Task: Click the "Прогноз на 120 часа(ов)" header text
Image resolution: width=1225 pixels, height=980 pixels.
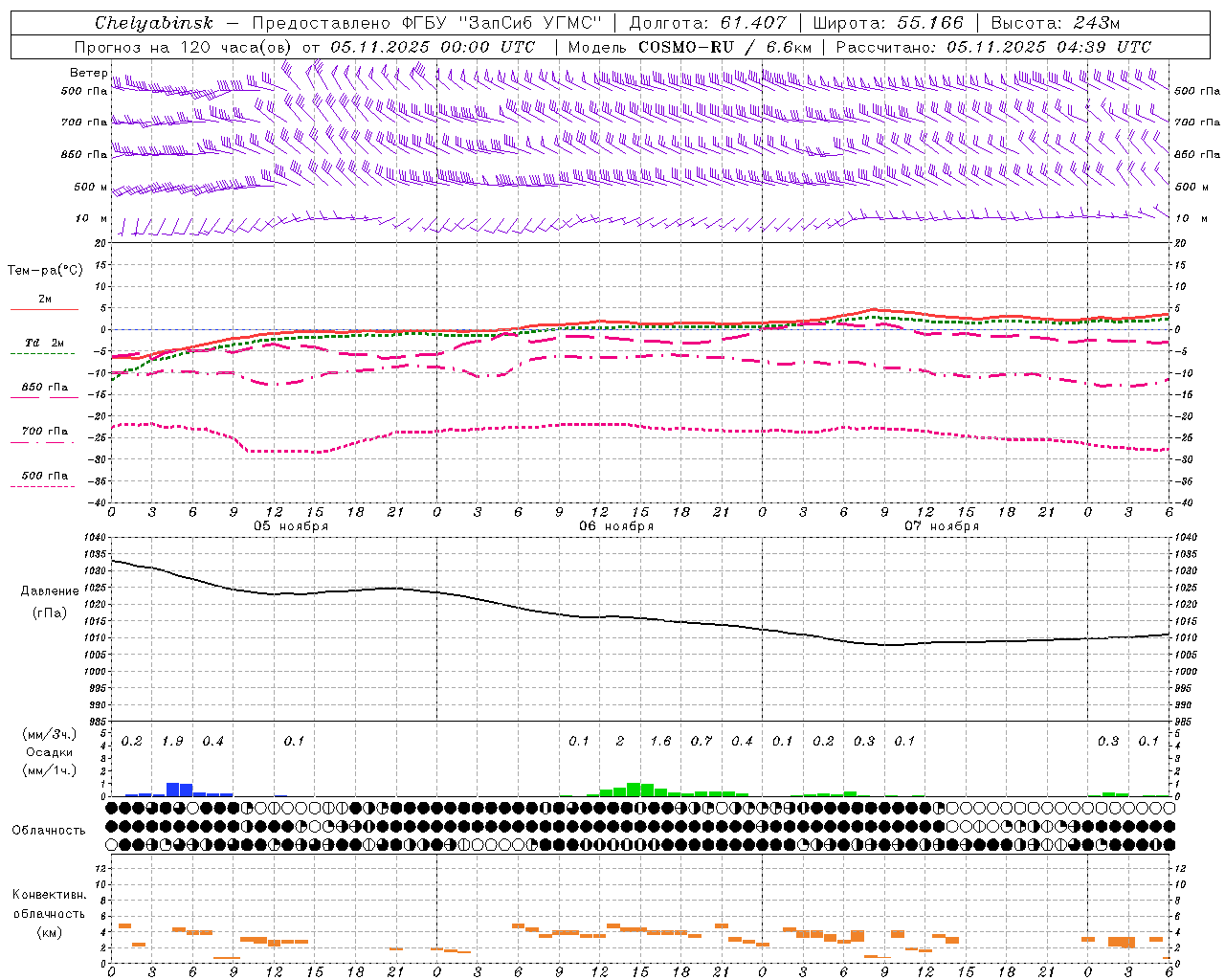Action: tap(185, 47)
